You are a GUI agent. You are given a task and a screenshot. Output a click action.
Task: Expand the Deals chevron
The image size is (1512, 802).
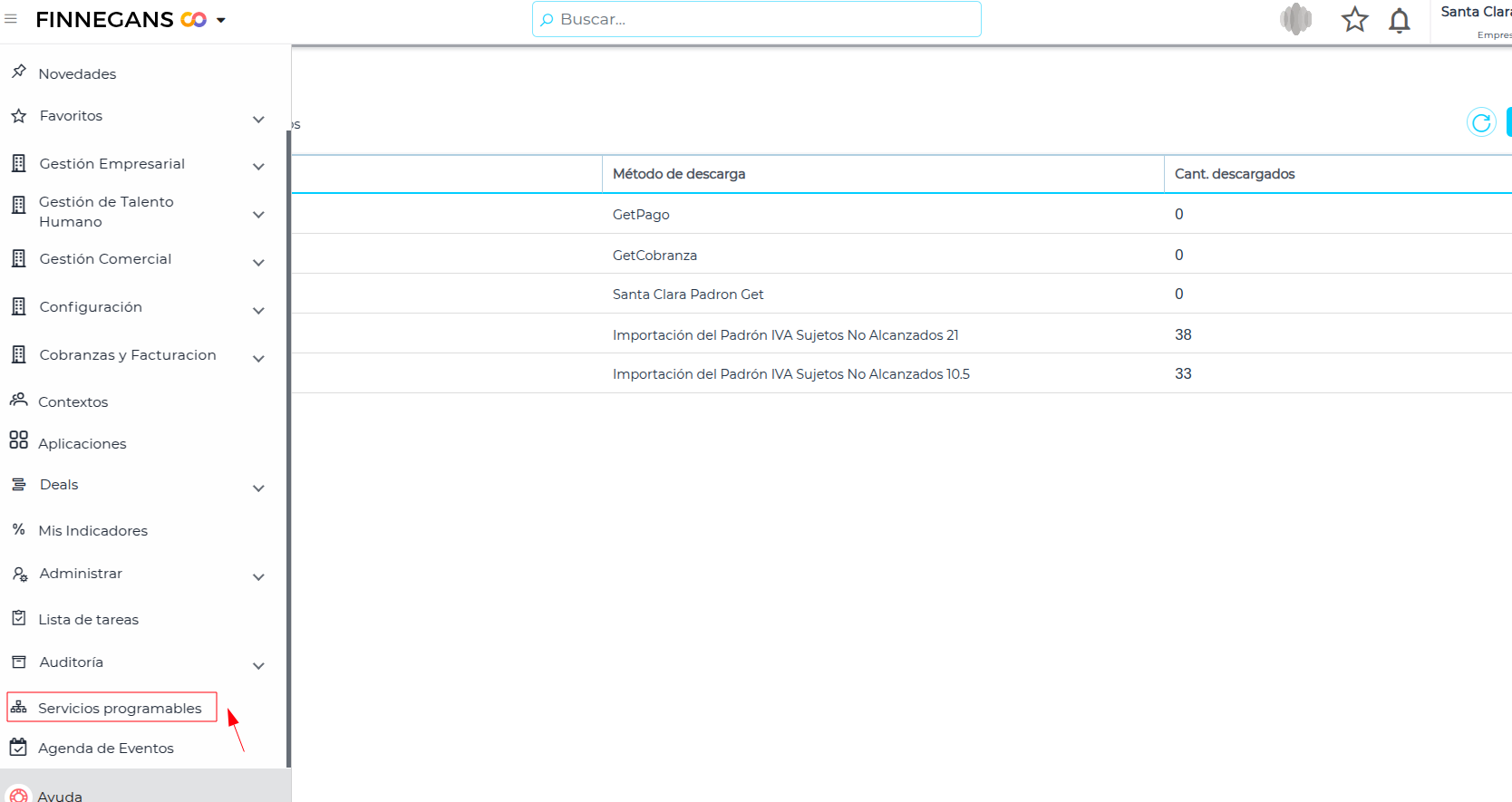point(258,488)
